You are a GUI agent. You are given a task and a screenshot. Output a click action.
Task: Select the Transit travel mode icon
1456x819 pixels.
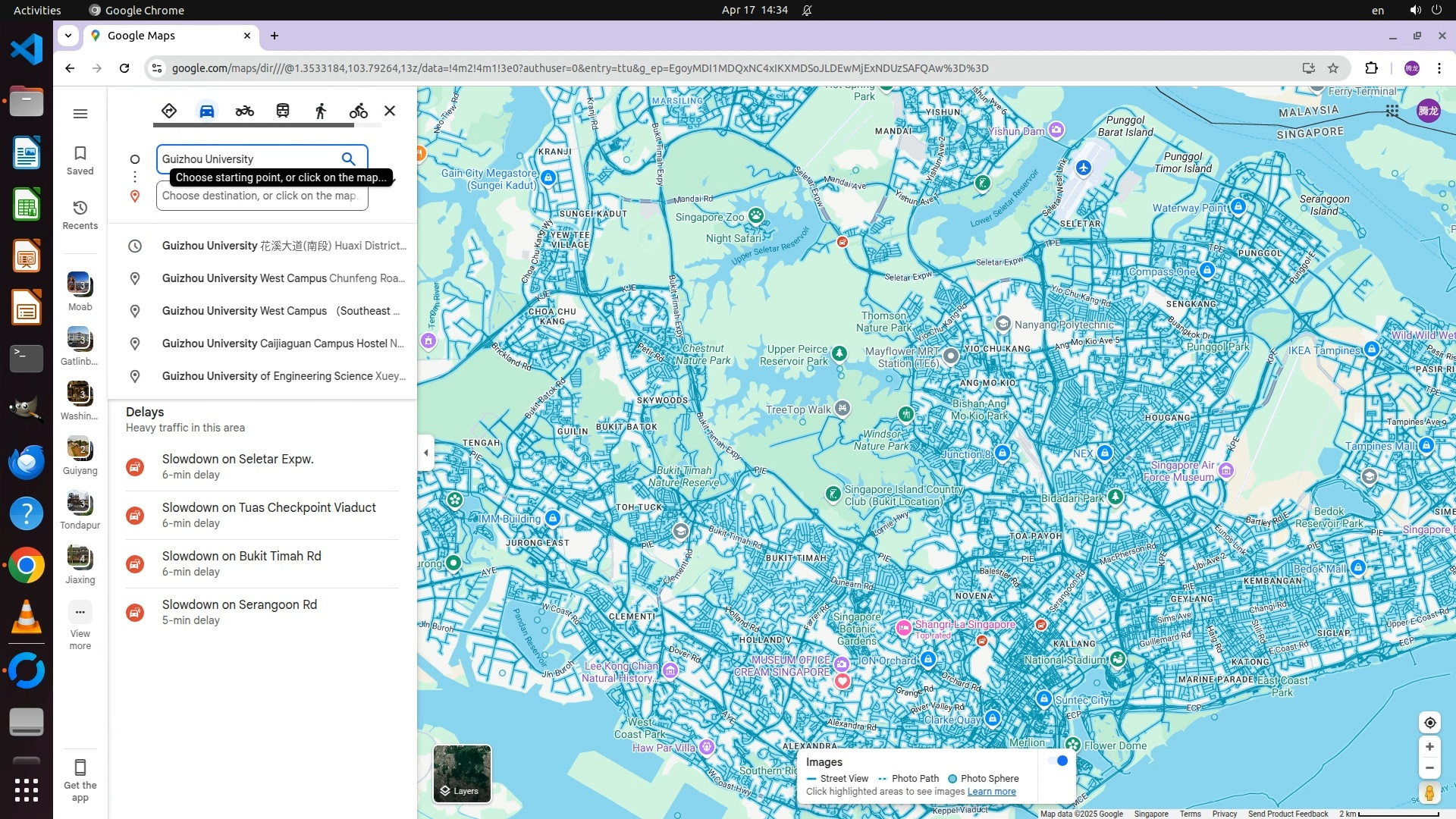(x=283, y=111)
